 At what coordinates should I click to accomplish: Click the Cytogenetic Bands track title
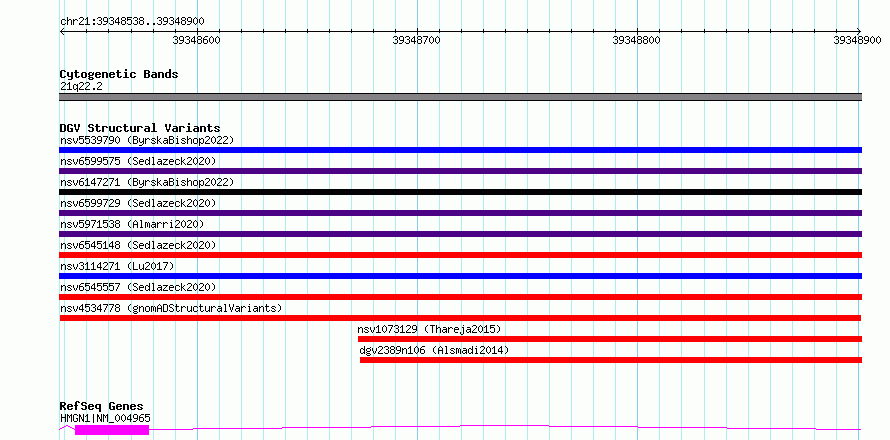click(x=119, y=74)
